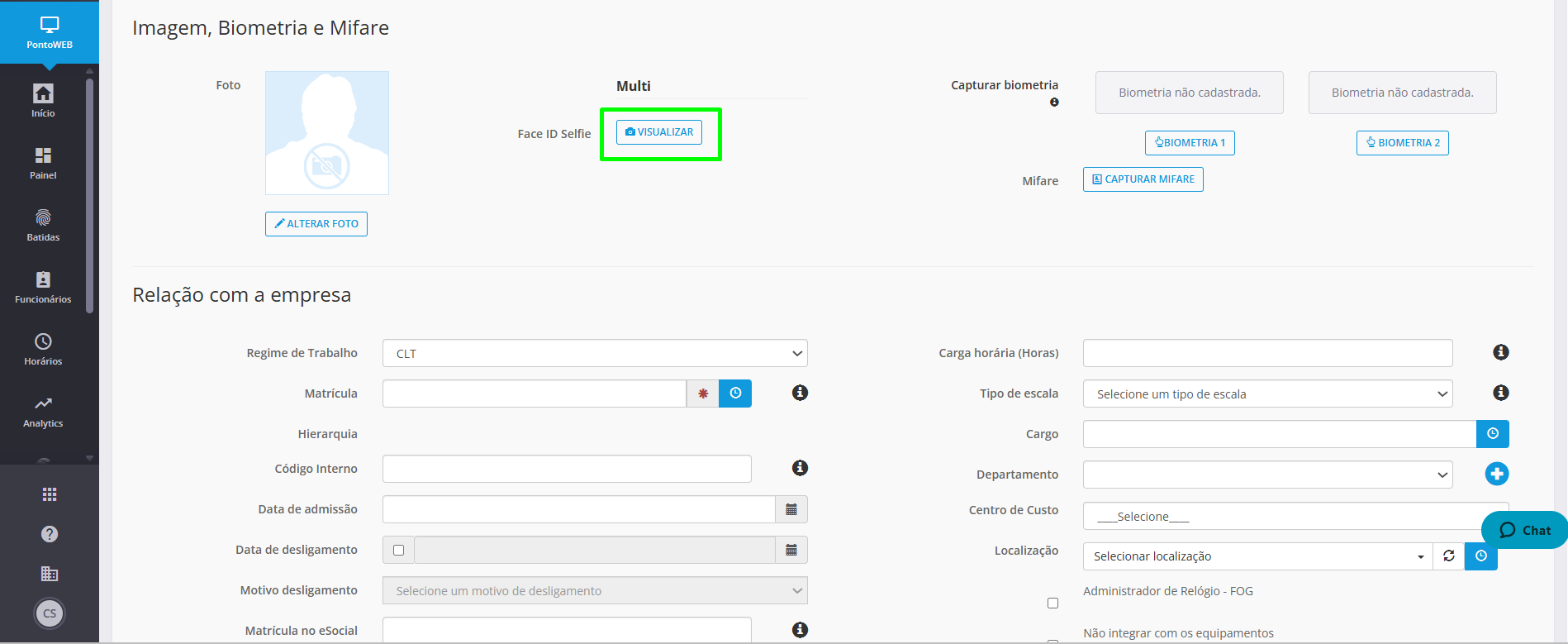This screenshot has height=644, width=1568.
Task: Open the calendar for Data de admissão
Action: coord(791,509)
